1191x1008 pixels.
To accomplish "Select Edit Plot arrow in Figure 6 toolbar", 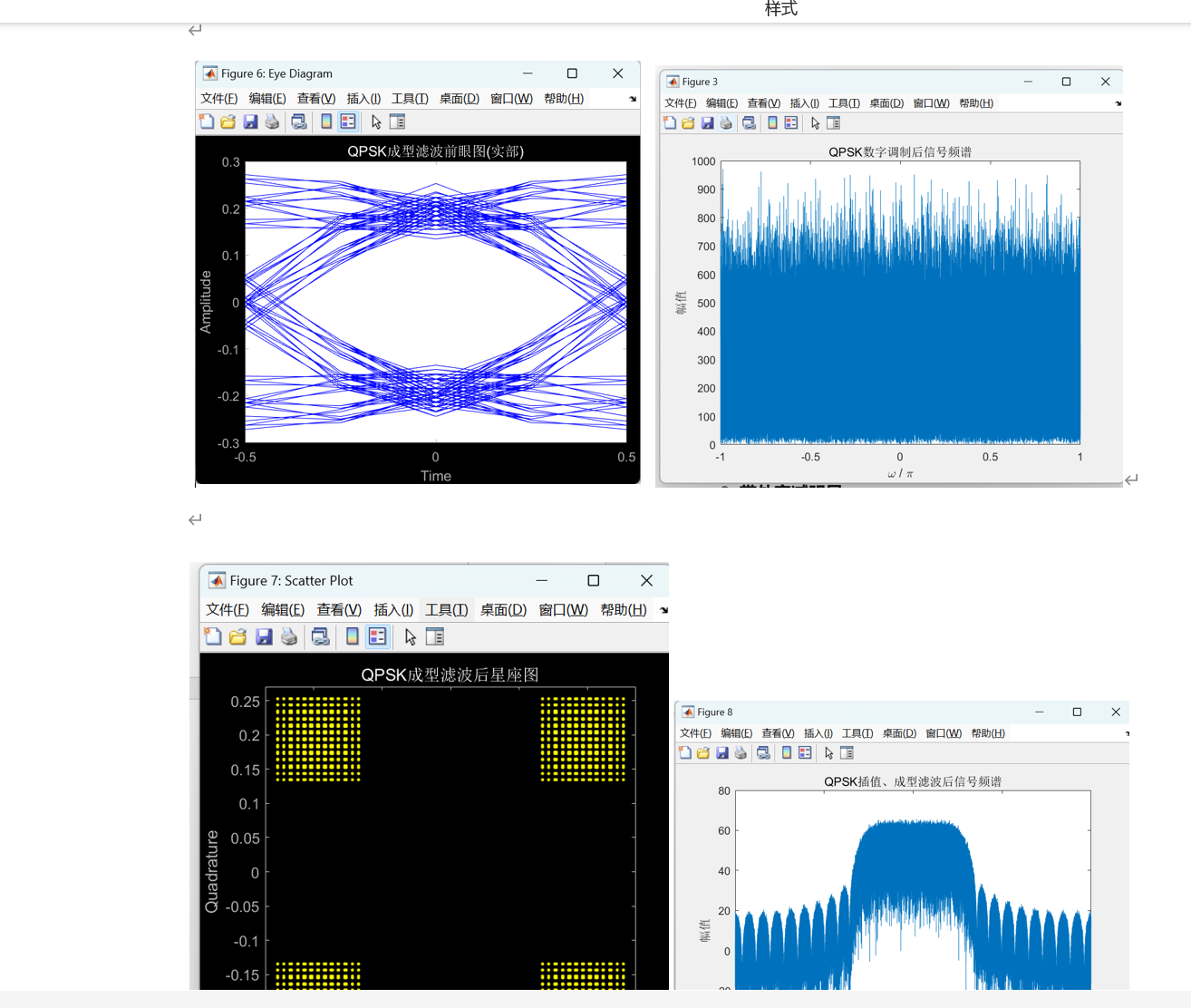I will 376,121.
